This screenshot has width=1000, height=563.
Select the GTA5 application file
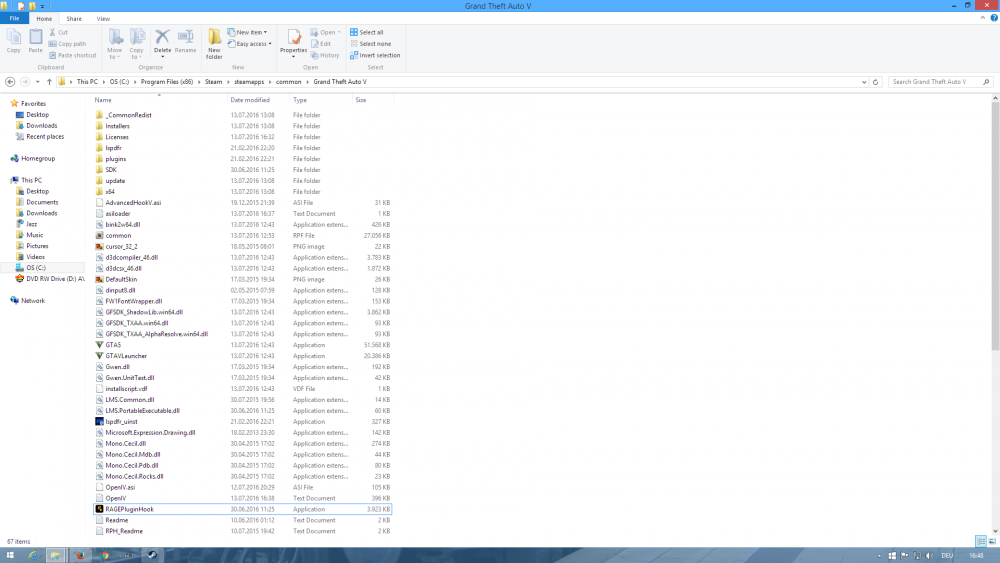coord(113,345)
